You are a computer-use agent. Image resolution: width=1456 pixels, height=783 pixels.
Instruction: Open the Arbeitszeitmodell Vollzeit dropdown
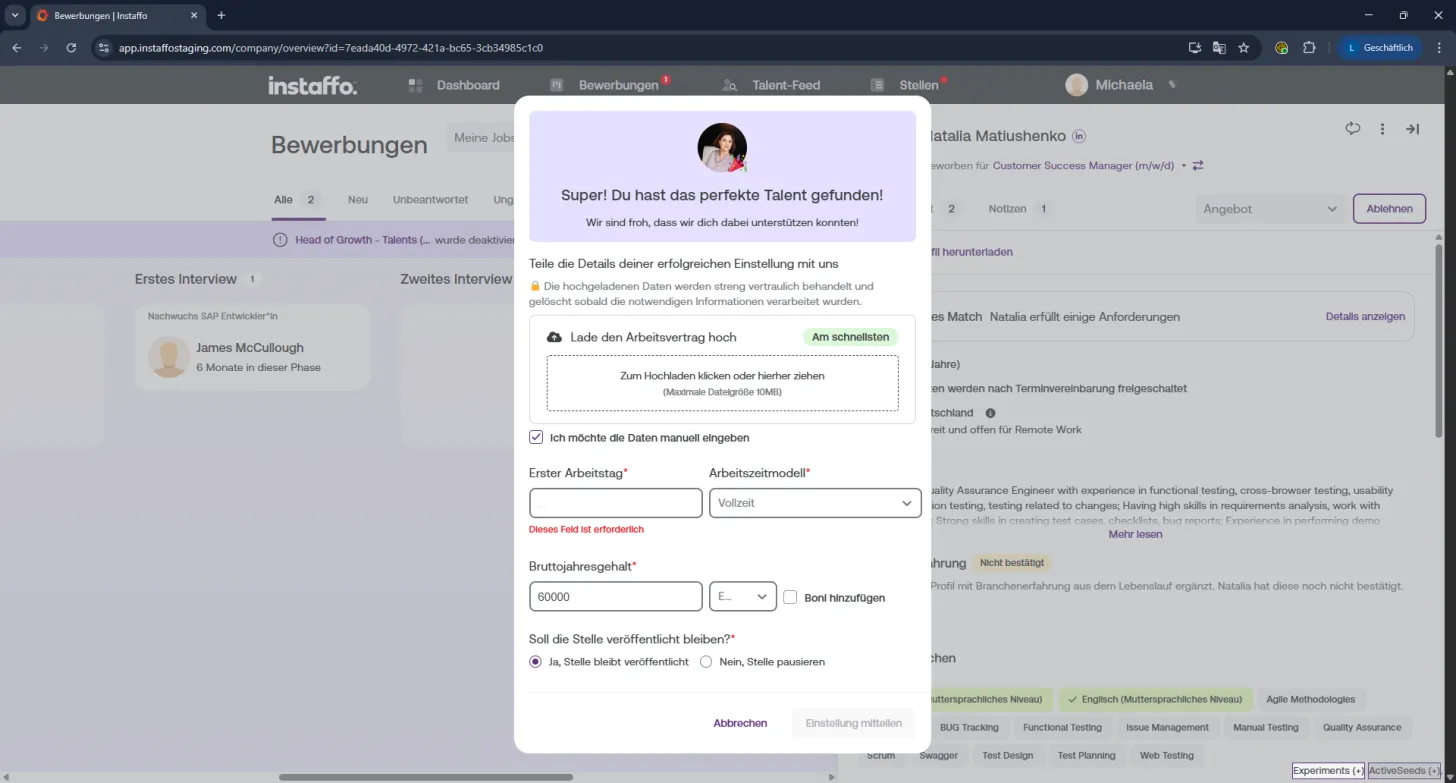815,503
